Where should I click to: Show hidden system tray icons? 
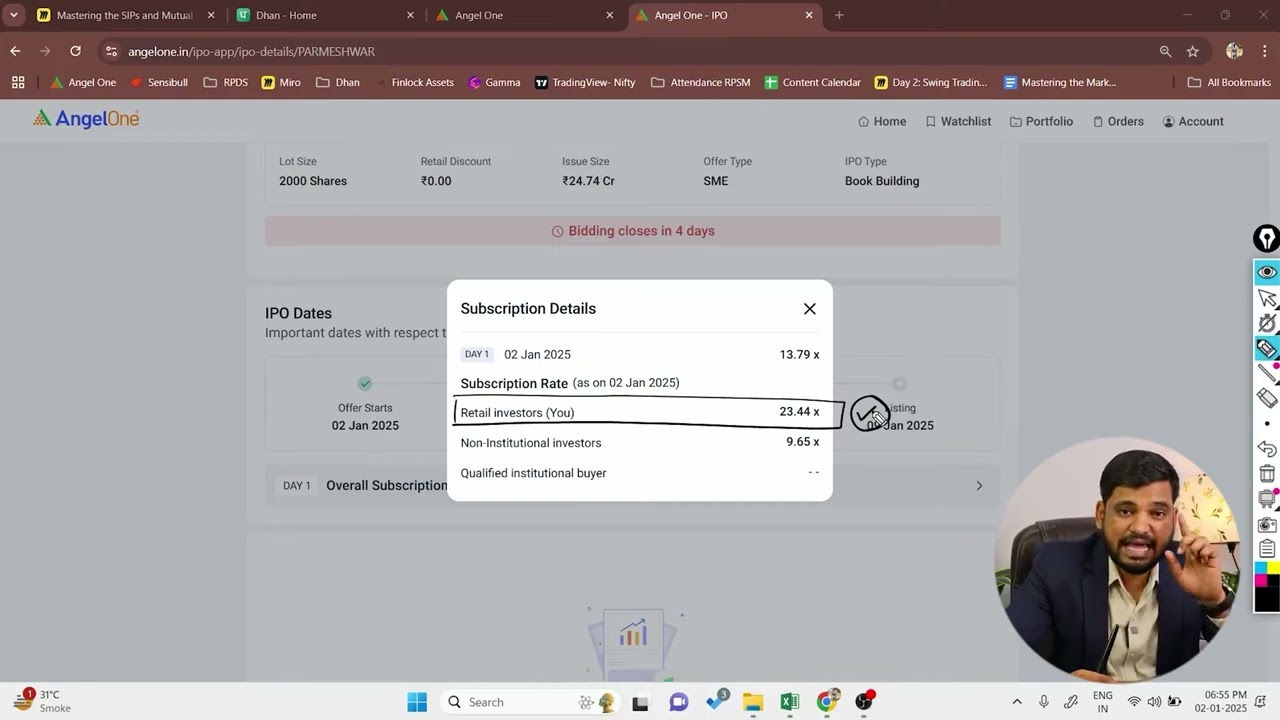[x=1017, y=702]
